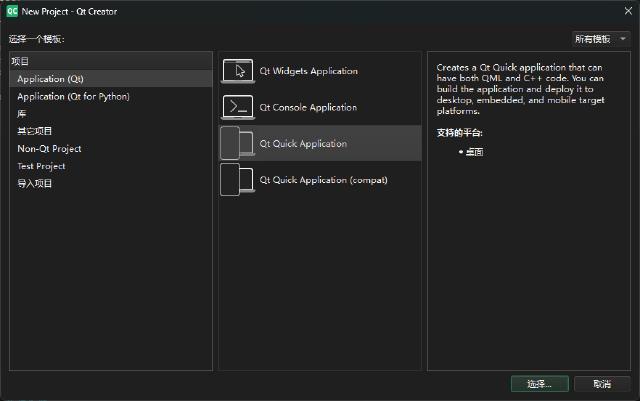Click the Qt Creator logo in title bar
The image size is (640, 401).
point(11,10)
